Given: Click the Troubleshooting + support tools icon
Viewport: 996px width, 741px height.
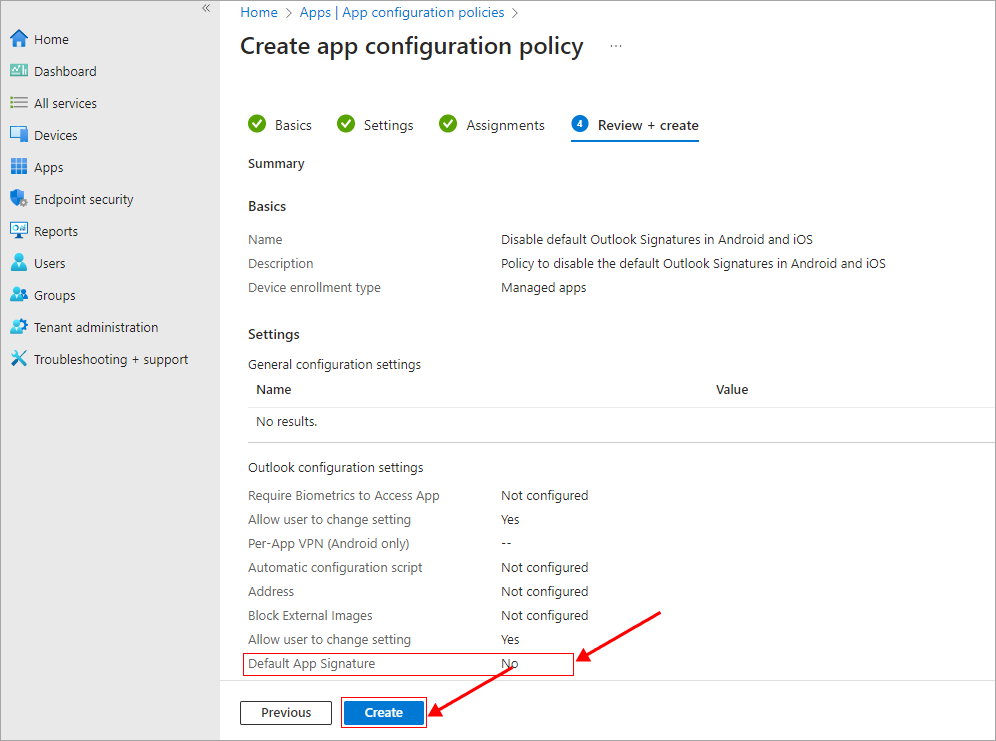Looking at the screenshot, I should [19, 359].
